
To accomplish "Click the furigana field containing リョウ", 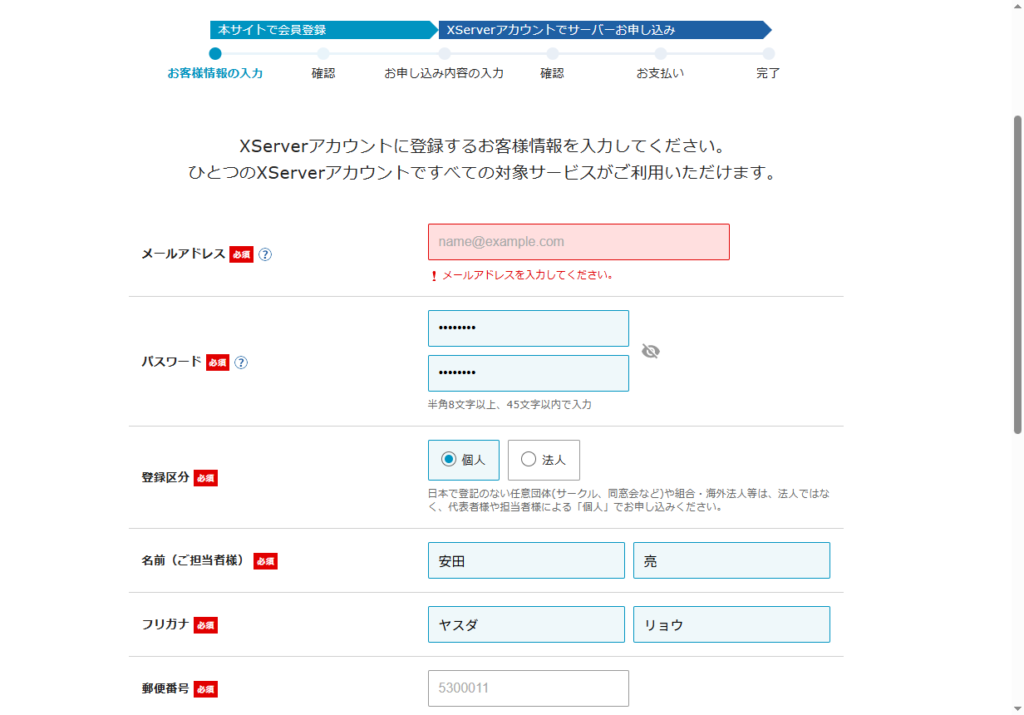I will (731, 624).
